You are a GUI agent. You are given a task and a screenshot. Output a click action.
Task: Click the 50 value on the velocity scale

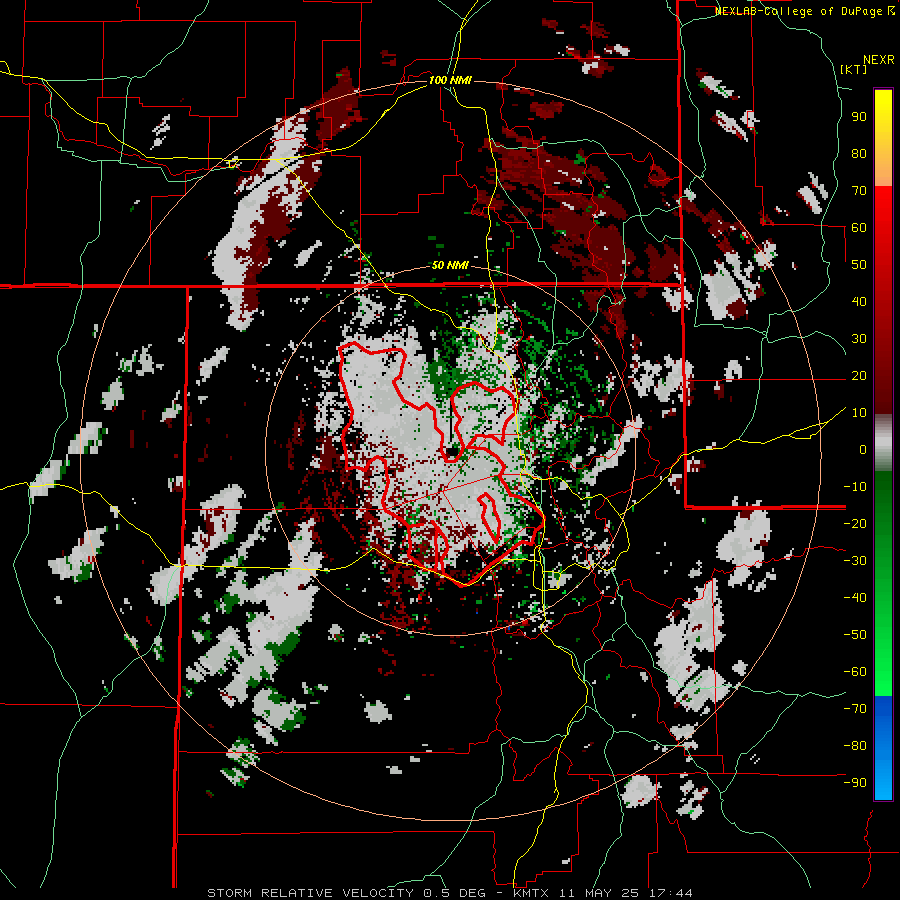tap(859, 265)
